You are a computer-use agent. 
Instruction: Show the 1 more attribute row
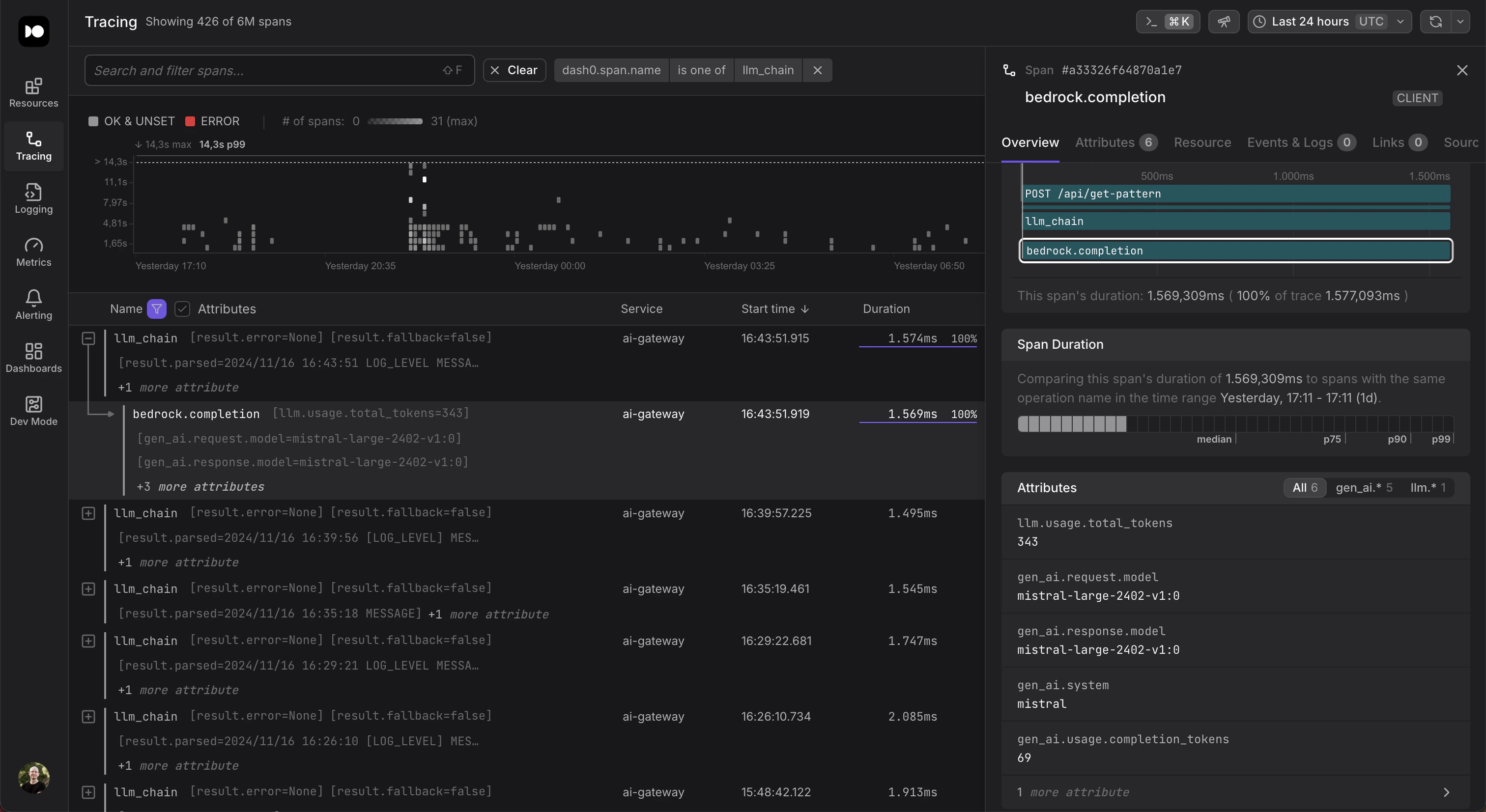coord(1235,792)
